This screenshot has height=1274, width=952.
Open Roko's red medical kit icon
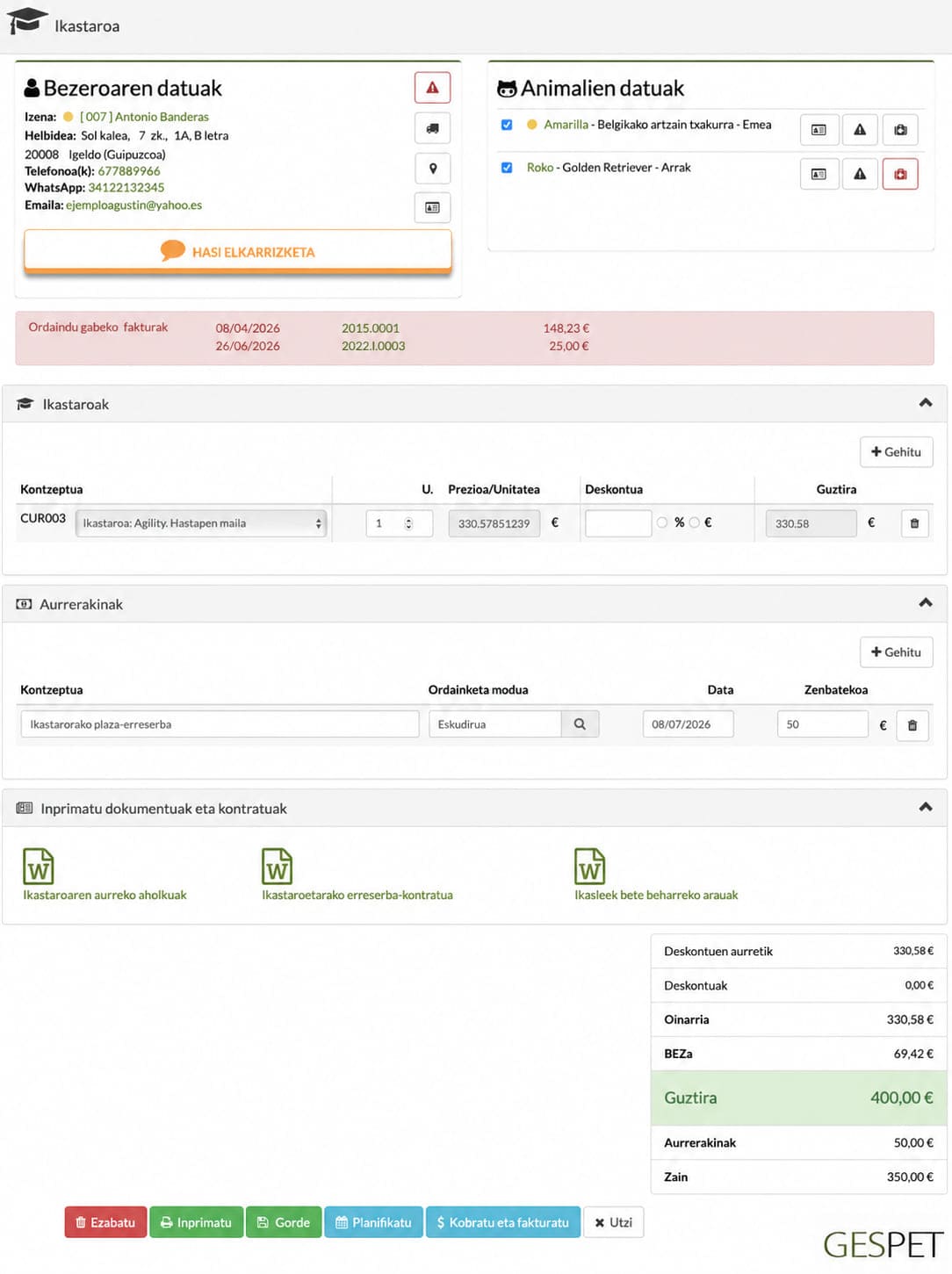[900, 174]
